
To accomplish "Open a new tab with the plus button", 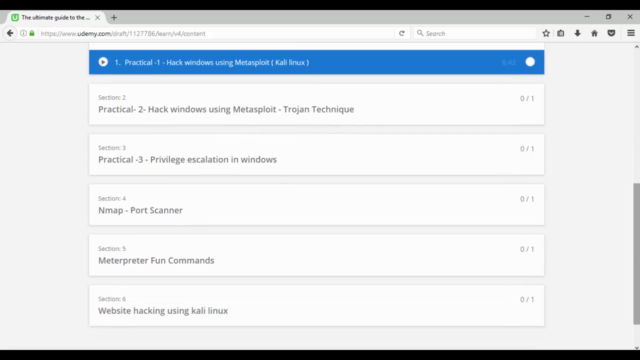I will click(114, 18).
